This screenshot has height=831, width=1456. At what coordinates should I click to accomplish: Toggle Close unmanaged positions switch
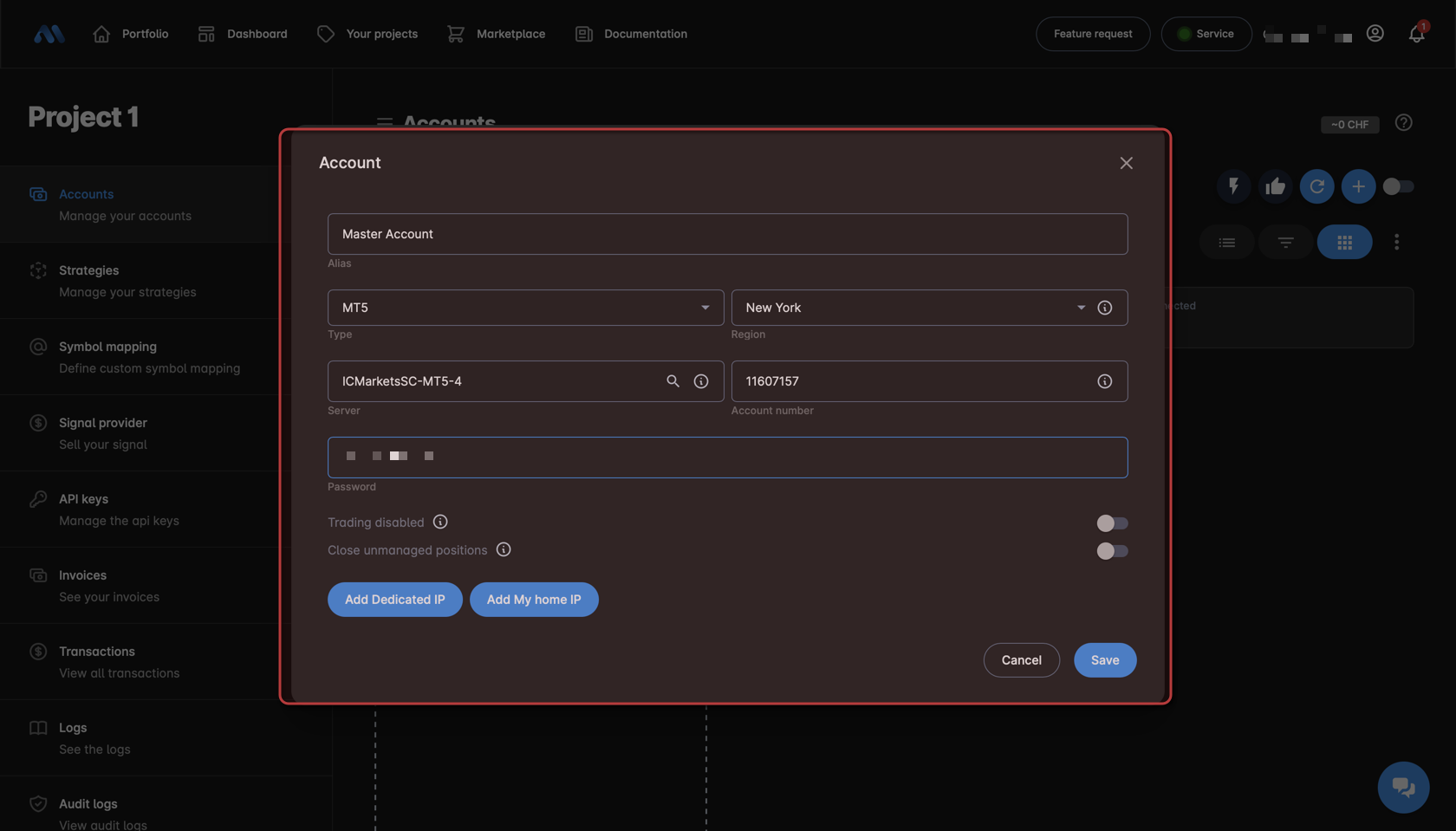click(x=1112, y=551)
